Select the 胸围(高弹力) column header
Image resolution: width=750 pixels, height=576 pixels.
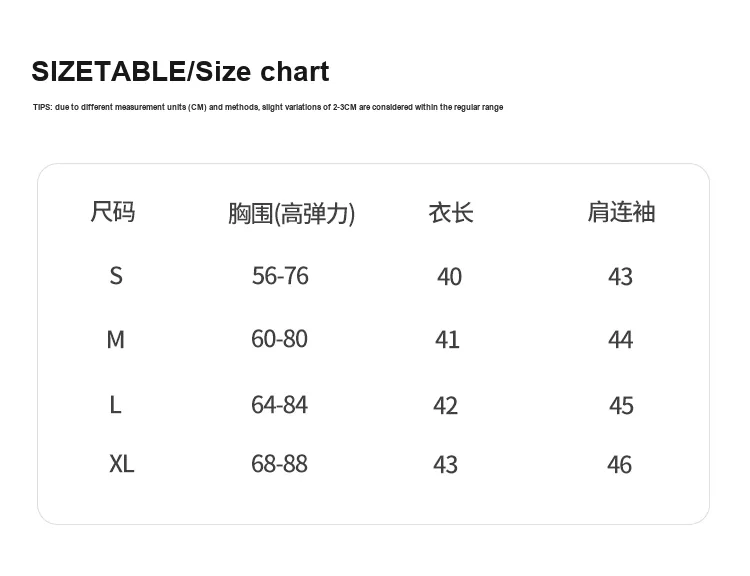pos(291,213)
